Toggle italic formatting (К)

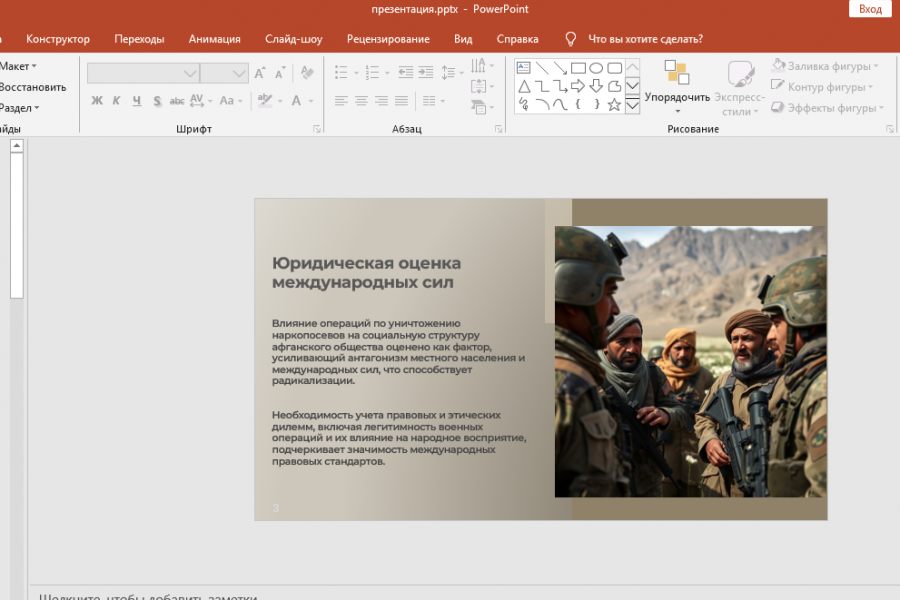(116, 101)
